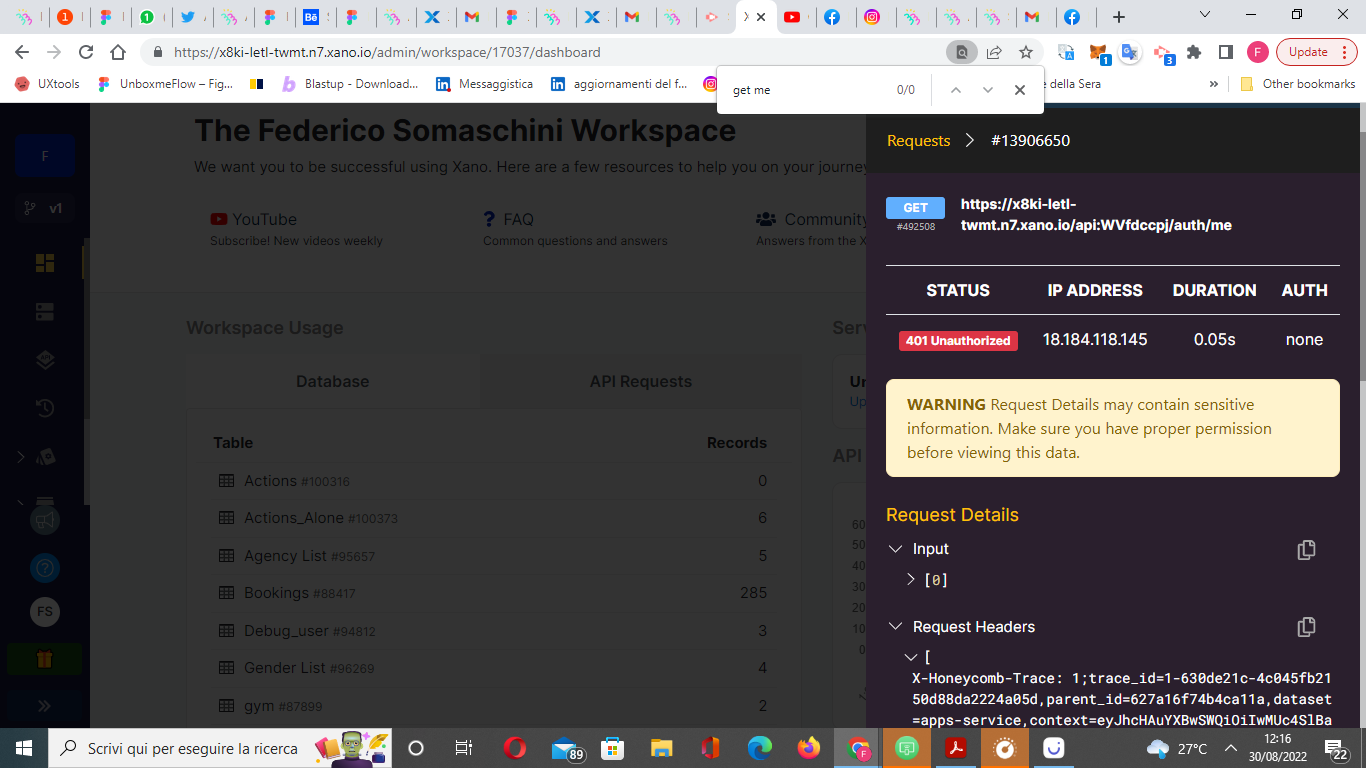Open the blue help question mark icon
The width and height of the screenshot is (1366, 768).
tap(45, 568)
